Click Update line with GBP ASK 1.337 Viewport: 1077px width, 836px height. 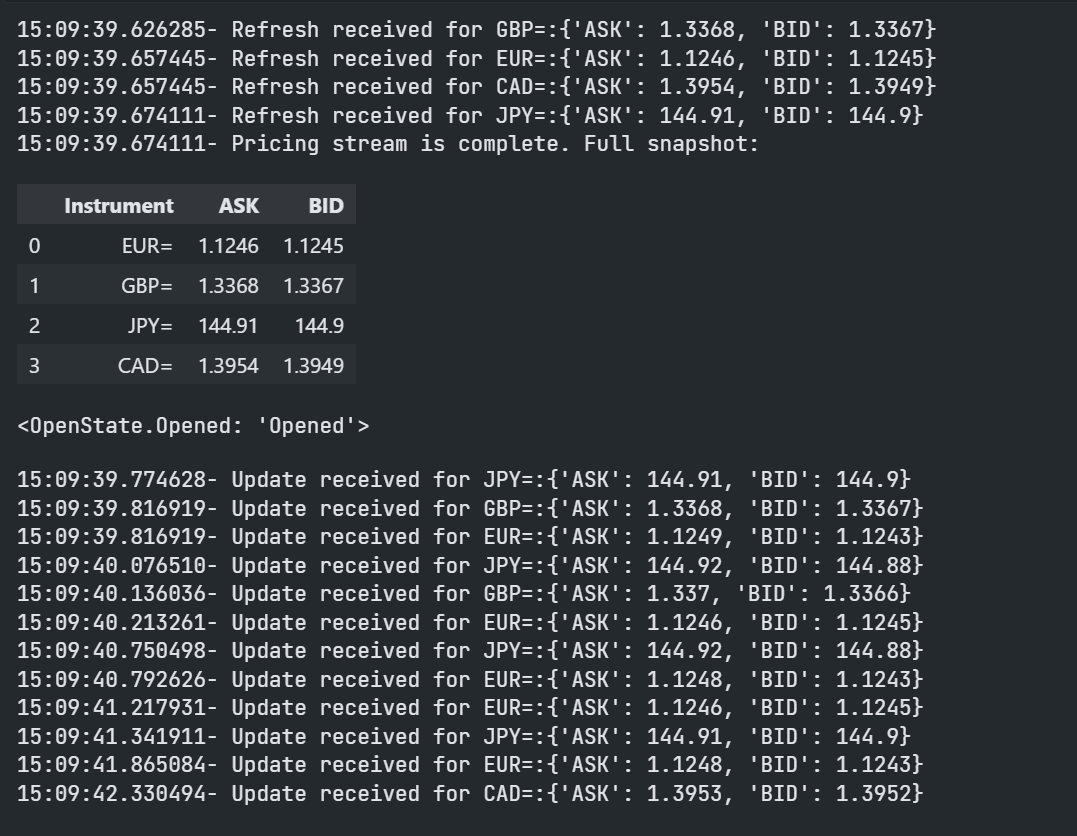(x=464, y=594)
